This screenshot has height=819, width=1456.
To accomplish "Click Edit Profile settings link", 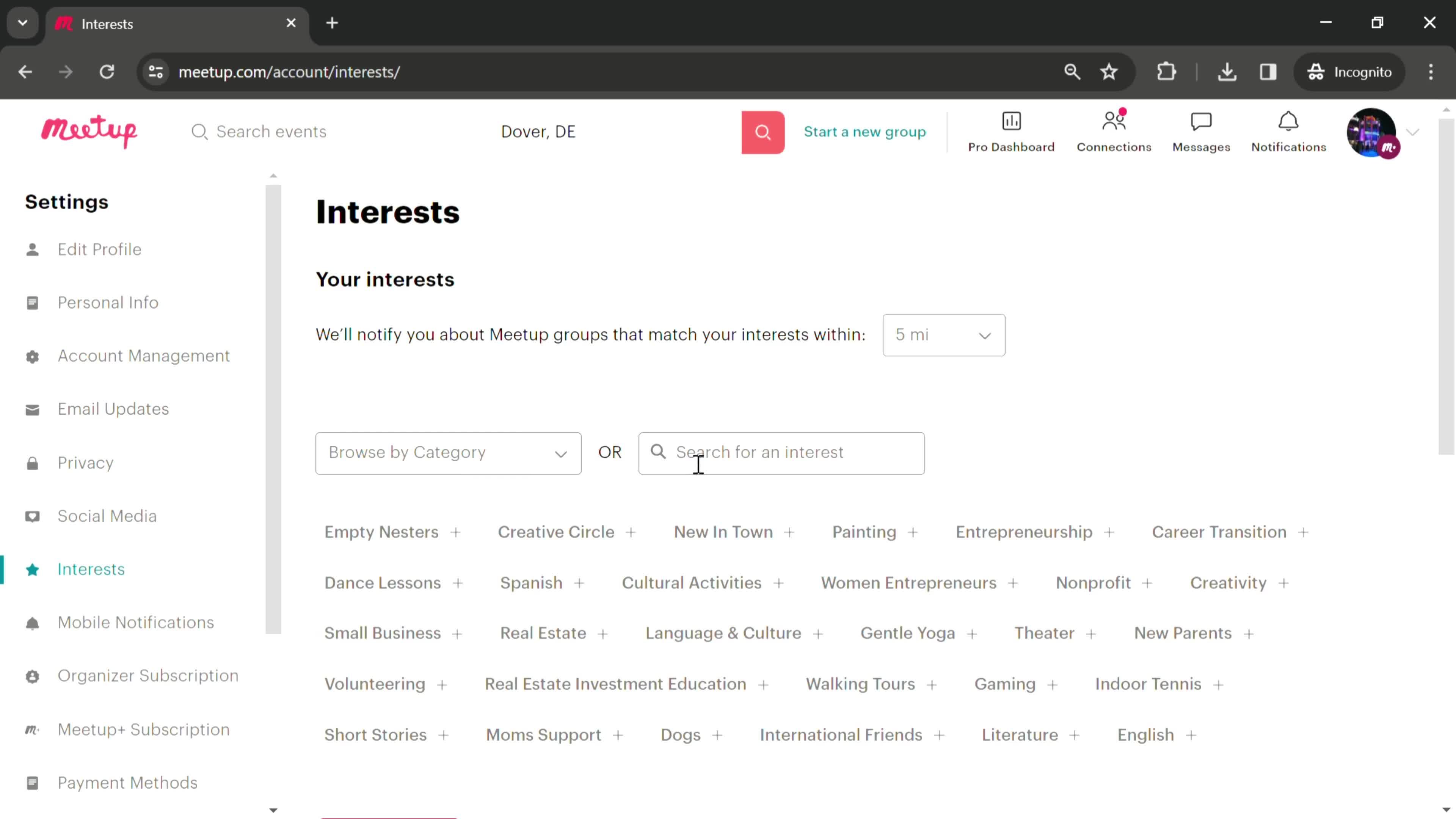I will coord(99,249).
